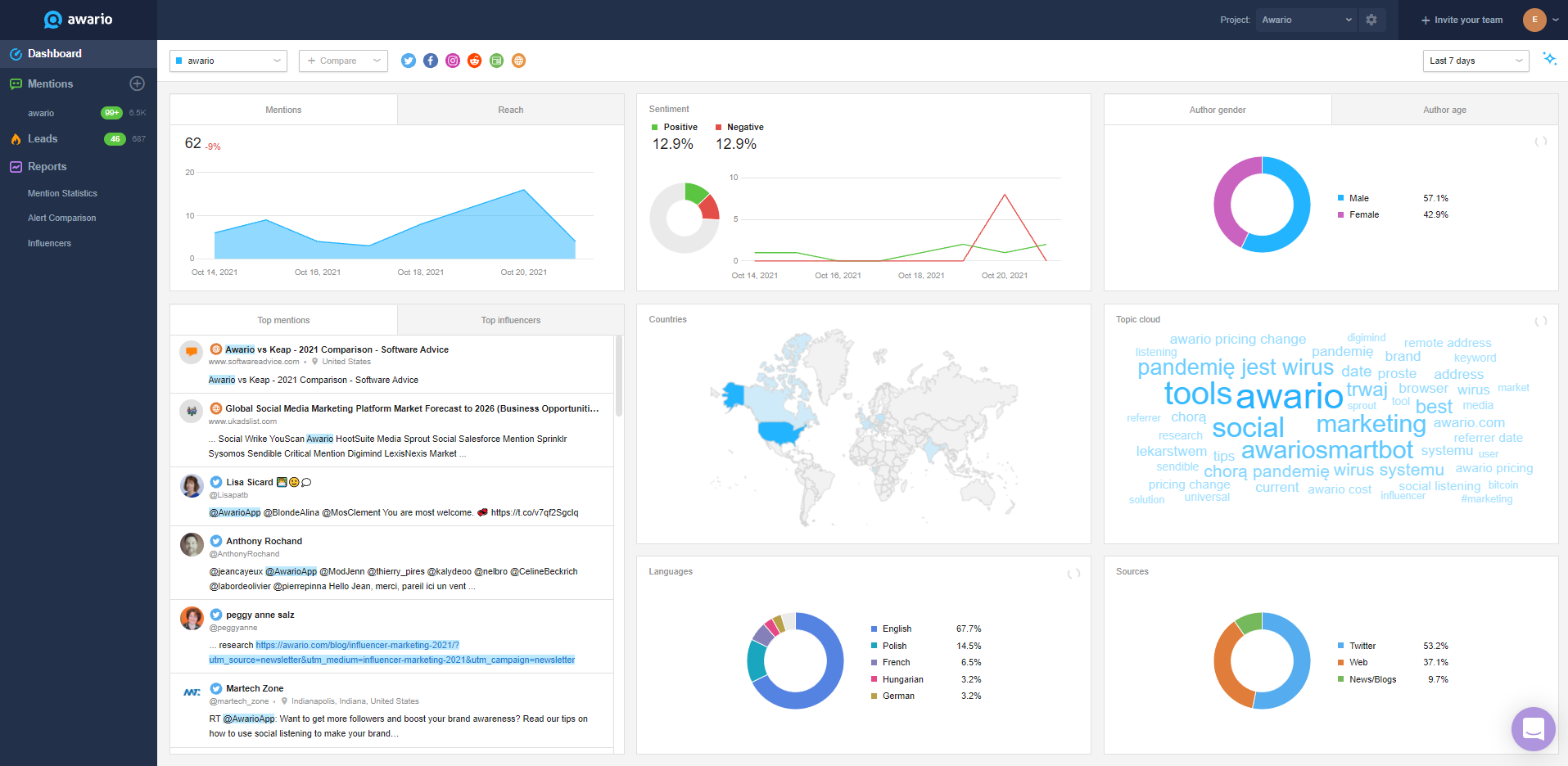Select the Top mentions tab
Image resolution: width=1568 pixels, height=766 pixels.
pyautogui.click(x=283, y=320)
